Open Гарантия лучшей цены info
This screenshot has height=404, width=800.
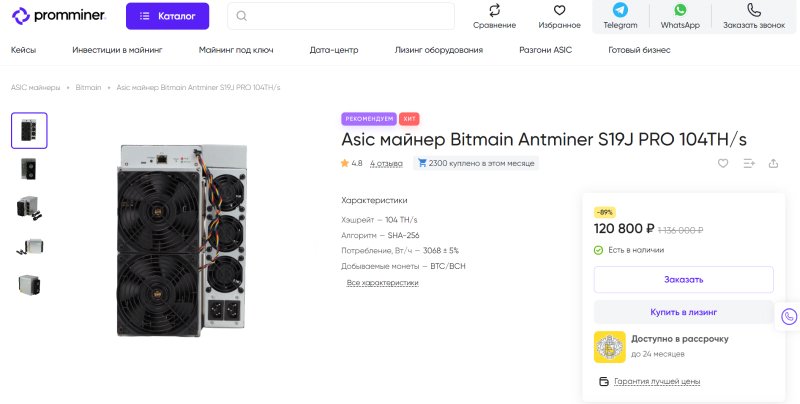coord(656,381)
